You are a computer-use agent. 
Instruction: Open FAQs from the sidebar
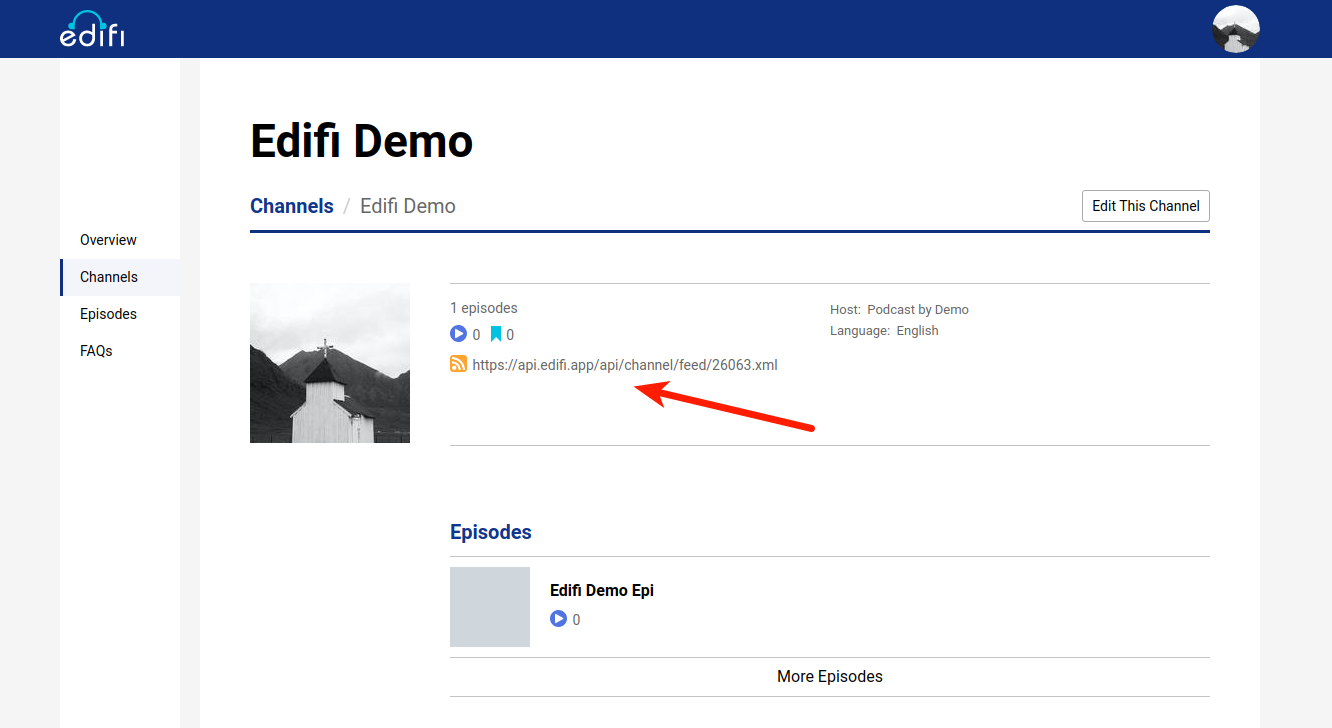pos(120,351)
